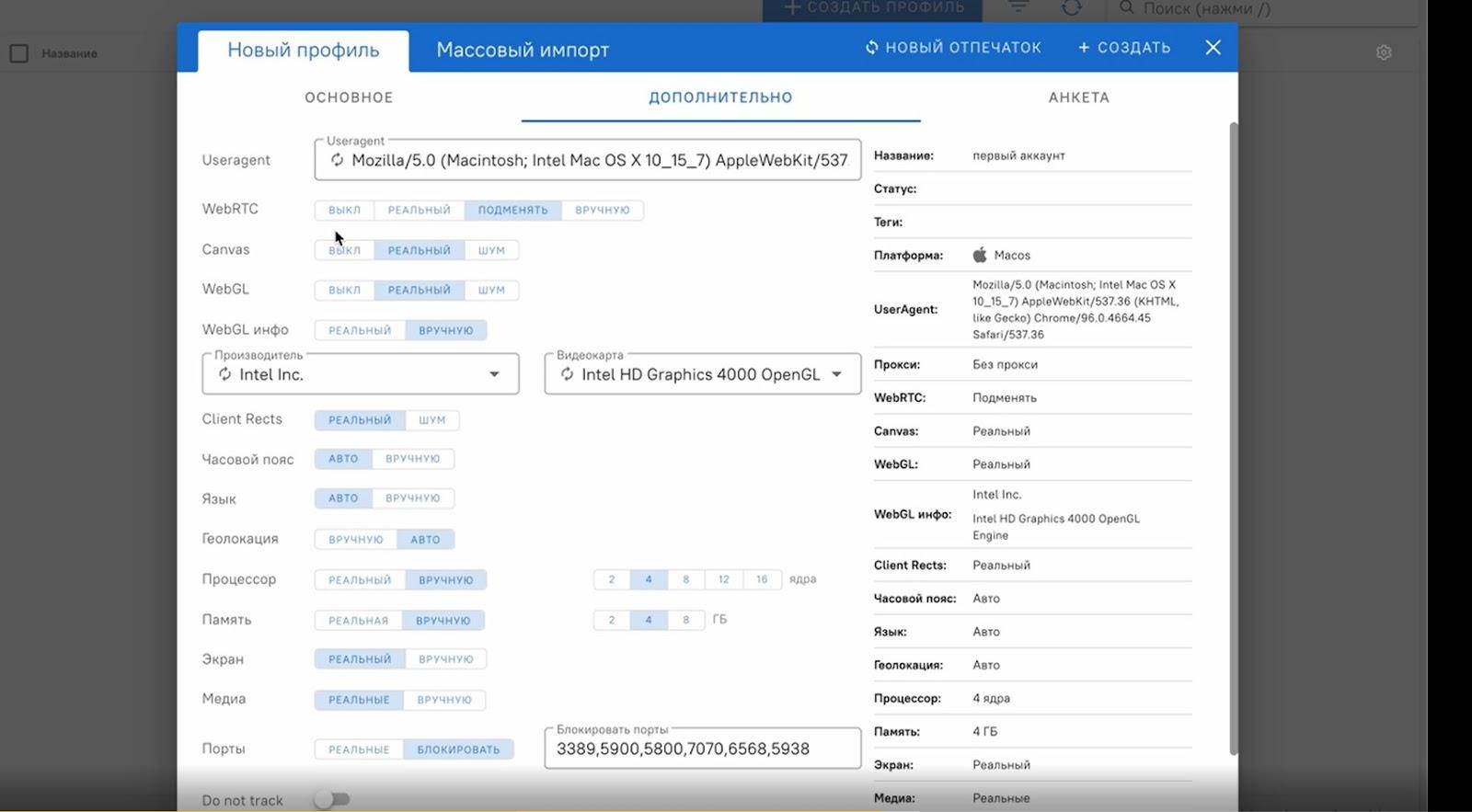Set Геолокация to АВТО
Image resolution: width=1472 pixels, height=812 pixels.
[425, 540]
